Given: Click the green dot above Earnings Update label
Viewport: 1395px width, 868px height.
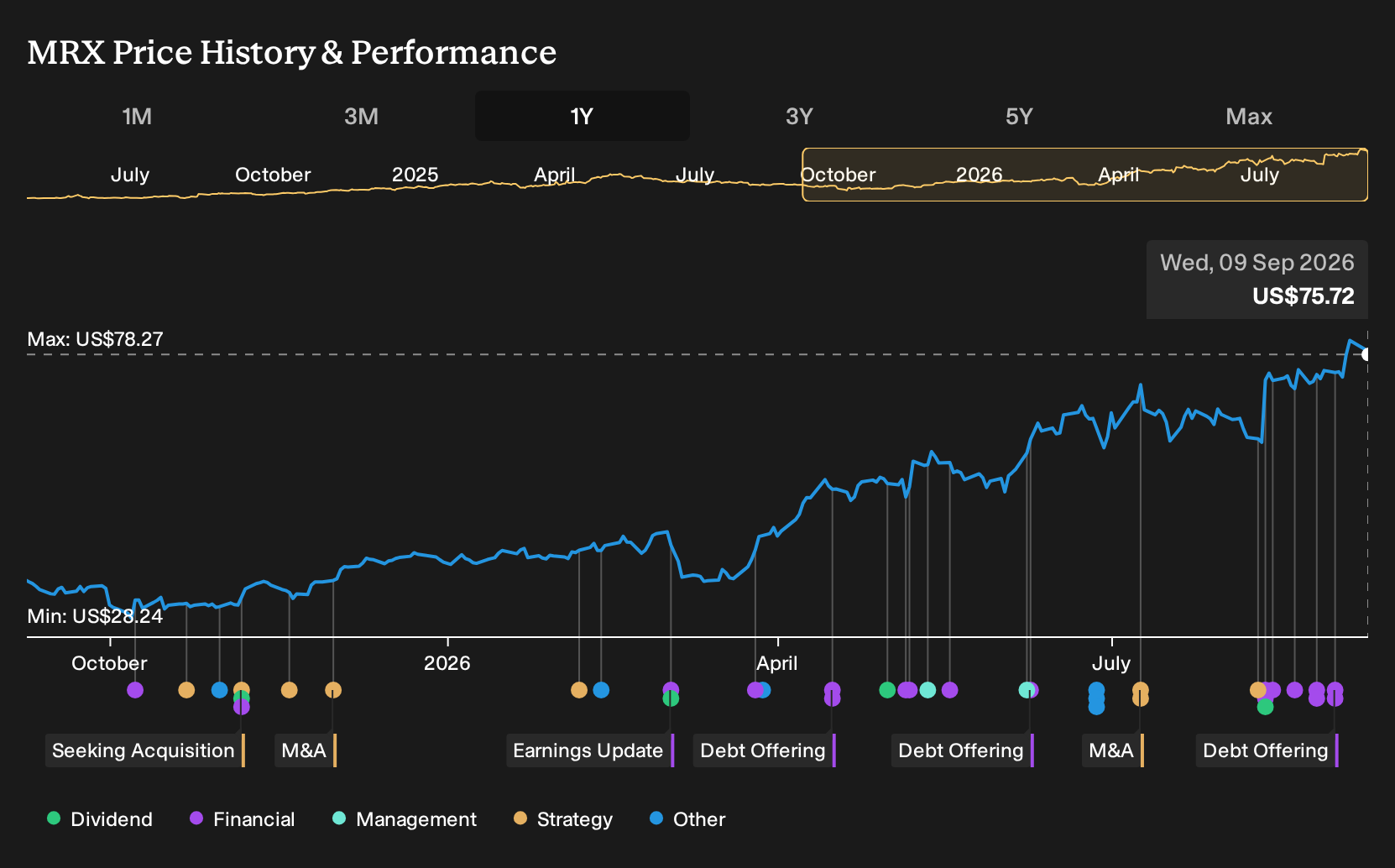Looking at the screenshot, I should 671,698.
